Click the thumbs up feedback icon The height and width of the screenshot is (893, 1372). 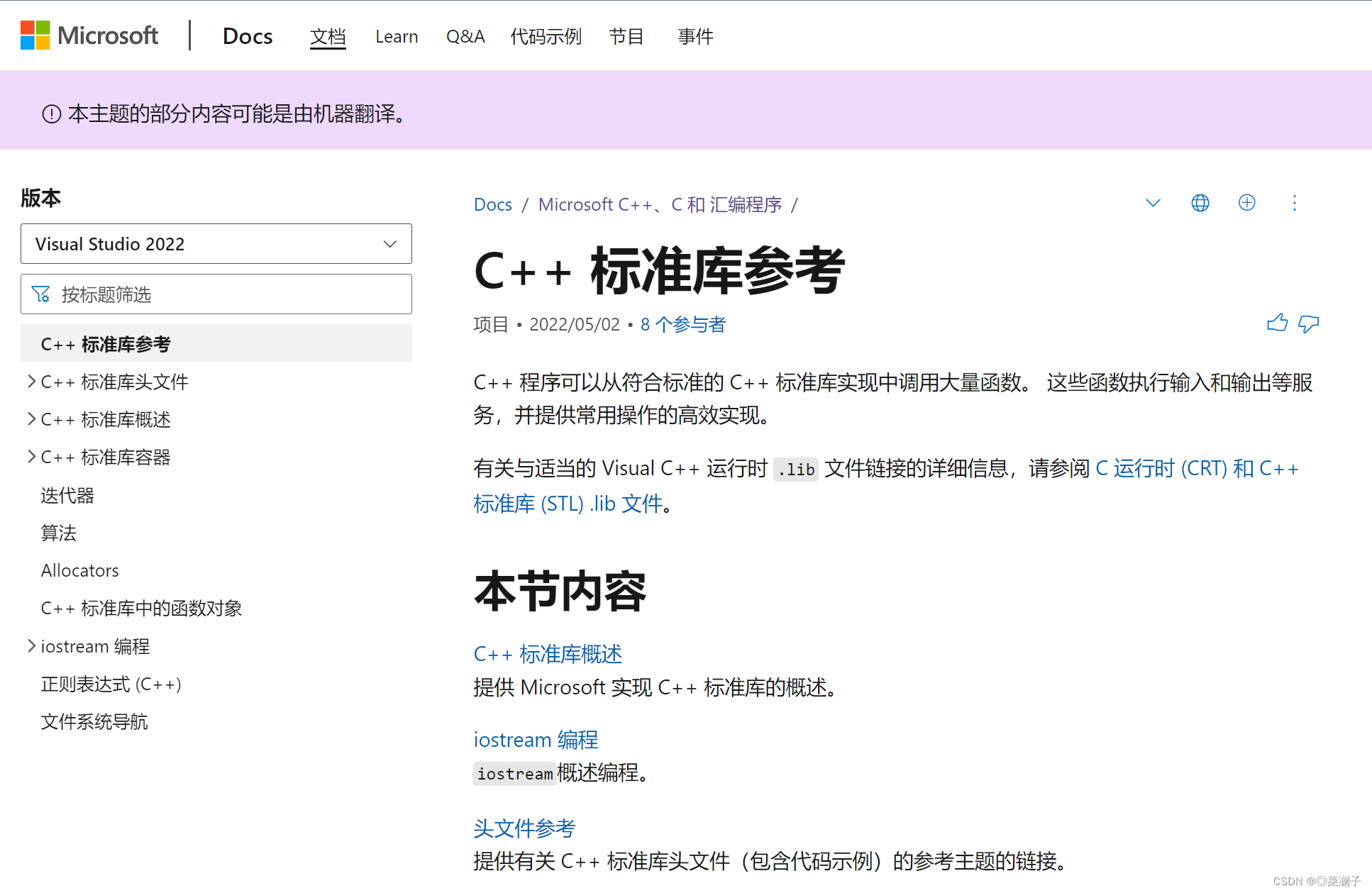tap(1277, 323)
